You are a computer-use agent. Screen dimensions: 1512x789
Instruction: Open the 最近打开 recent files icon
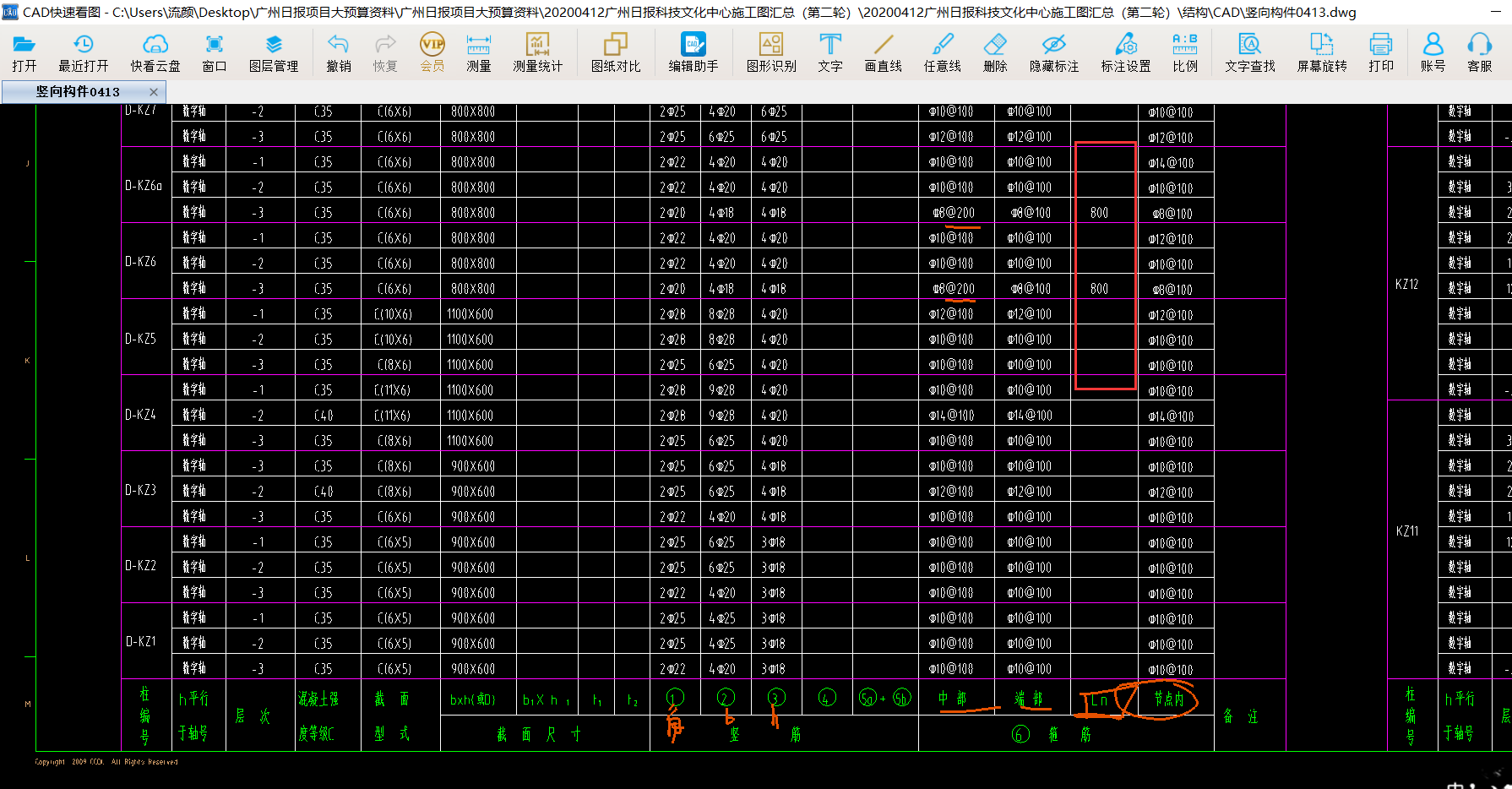[x=83, y=52]
